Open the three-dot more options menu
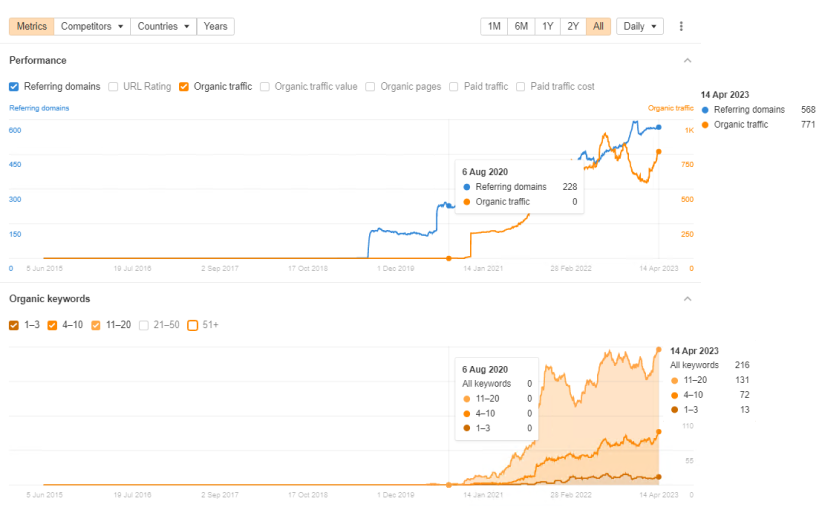 (681, 26)
